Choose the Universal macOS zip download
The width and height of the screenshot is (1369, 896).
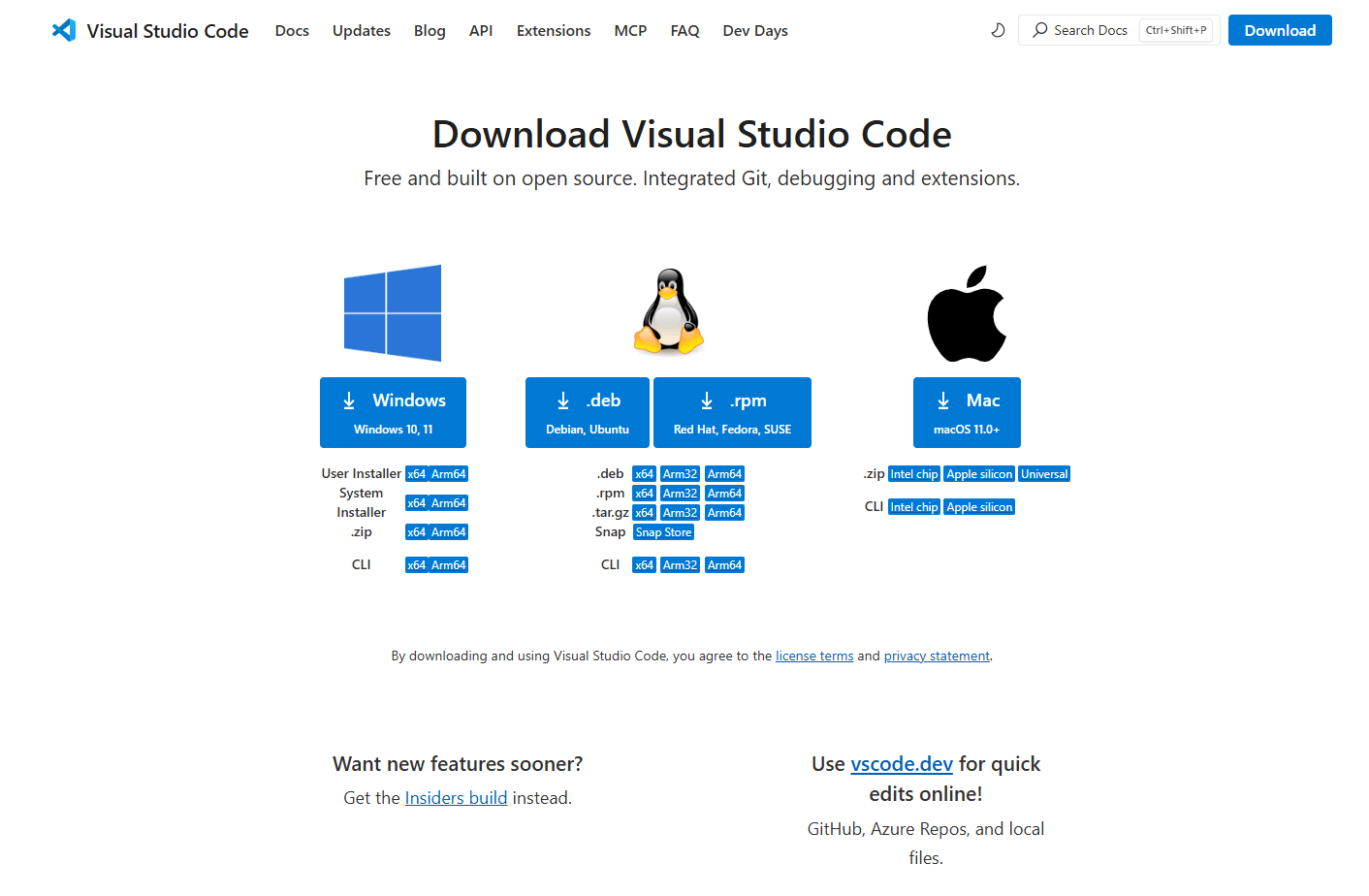click(1043, 474)
